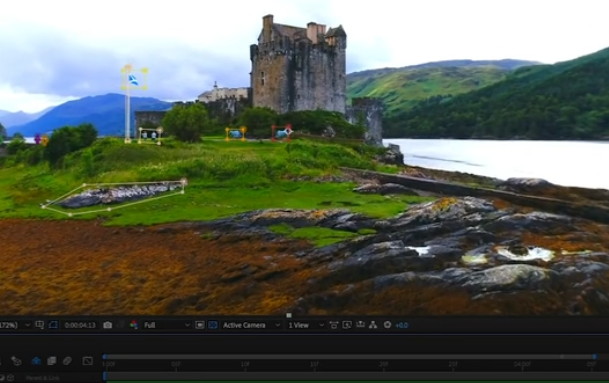
Task: Click the +0.0 exposure value
Action: click(x=402, y=326)
